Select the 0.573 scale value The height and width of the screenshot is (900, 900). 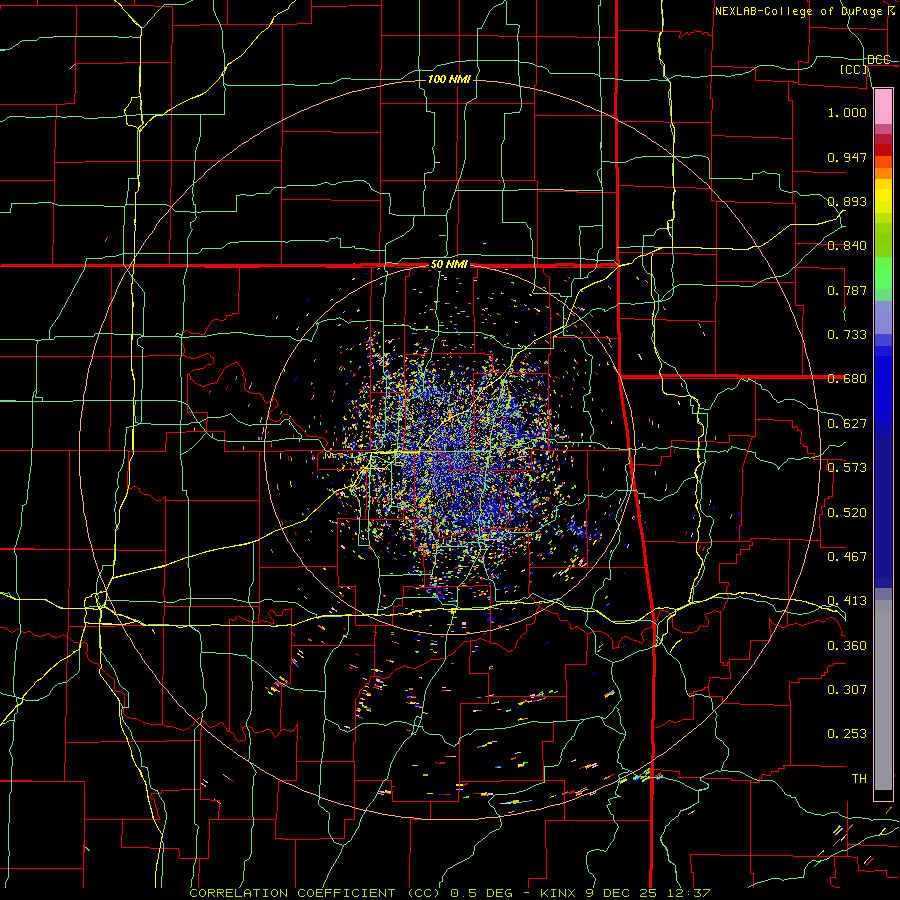click(x=847, y=468)
